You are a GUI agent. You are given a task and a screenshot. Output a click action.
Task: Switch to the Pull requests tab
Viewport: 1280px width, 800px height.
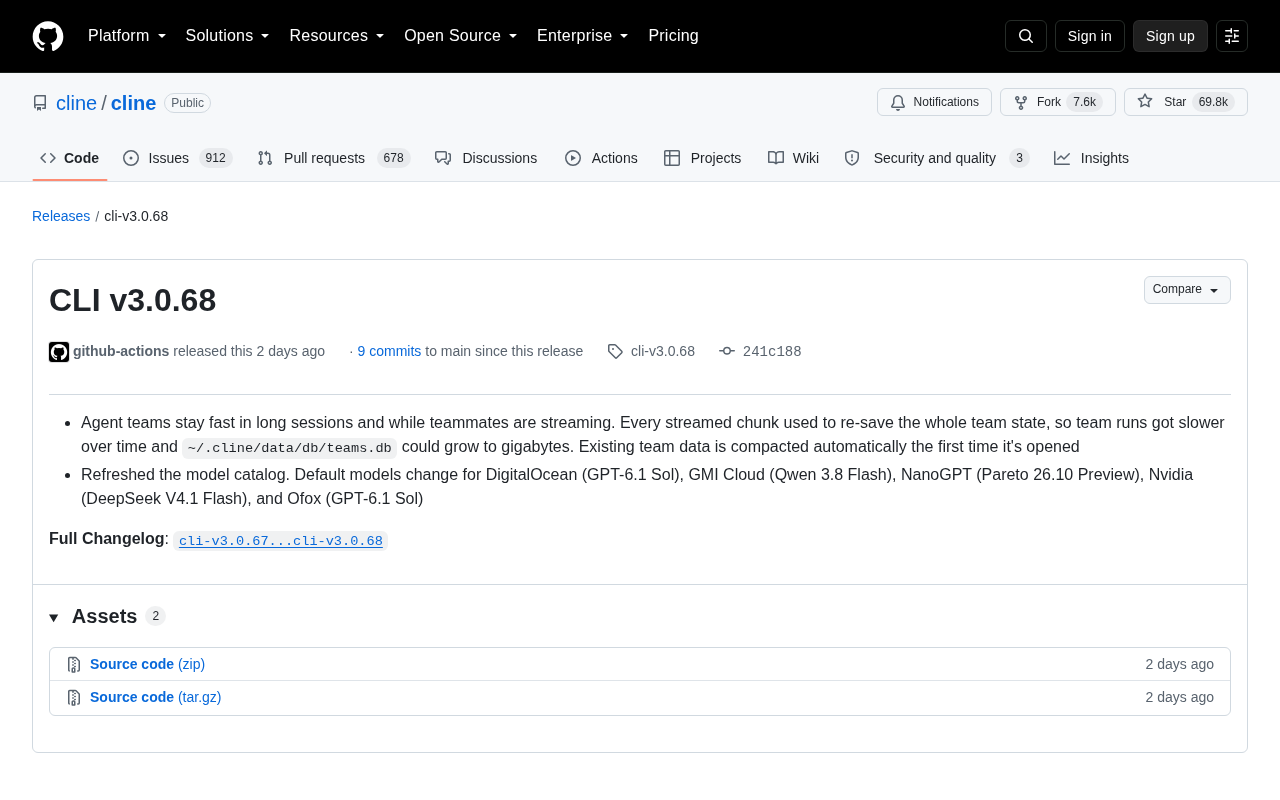click(333, 158)
